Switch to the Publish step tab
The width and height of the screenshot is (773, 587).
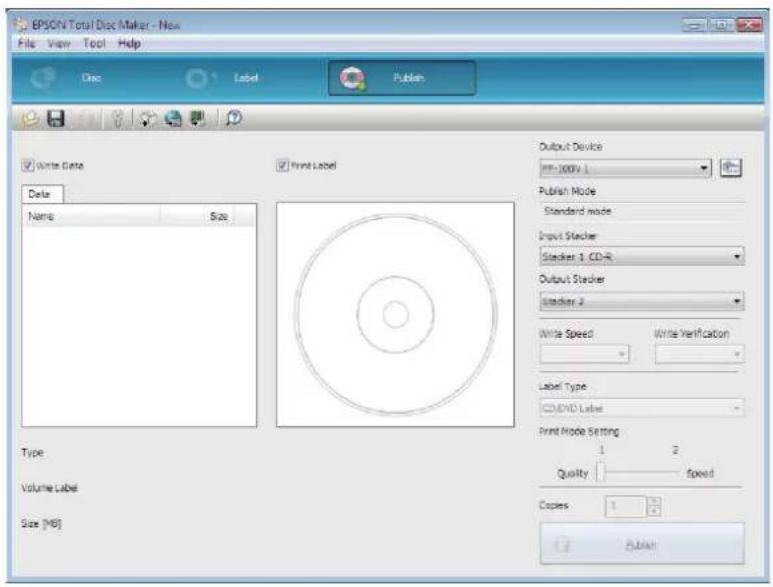click(x=402, y=78)
